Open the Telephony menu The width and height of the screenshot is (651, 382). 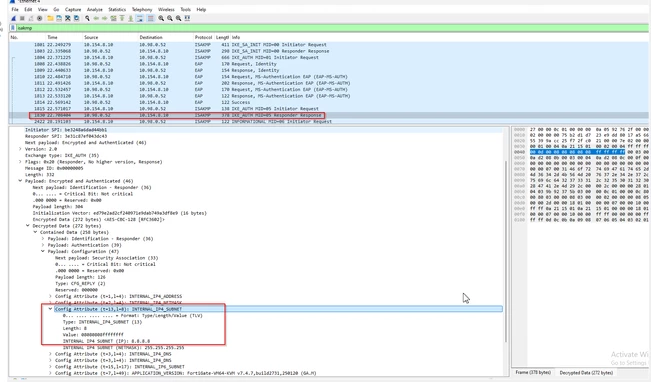142,9
